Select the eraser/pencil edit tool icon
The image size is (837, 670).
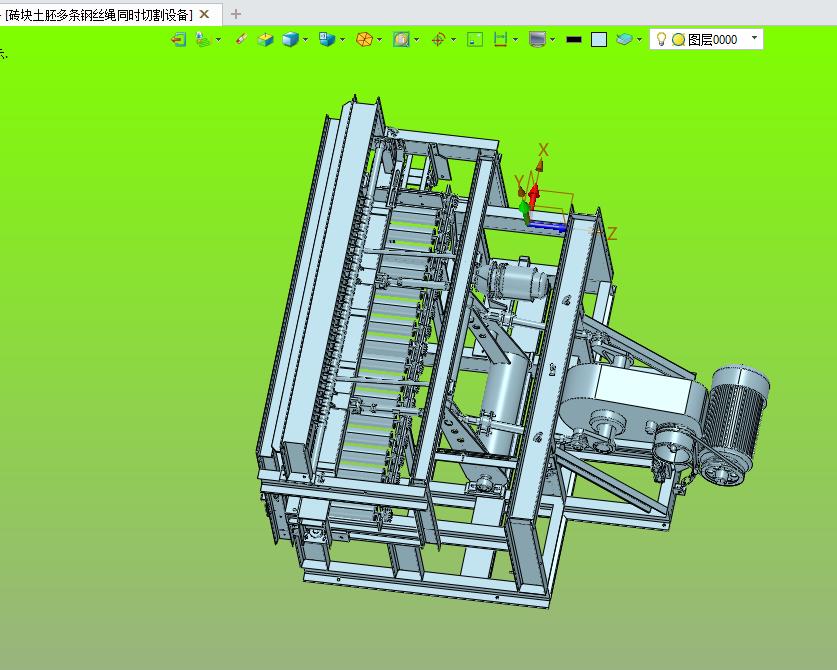[x=241, y=40]
